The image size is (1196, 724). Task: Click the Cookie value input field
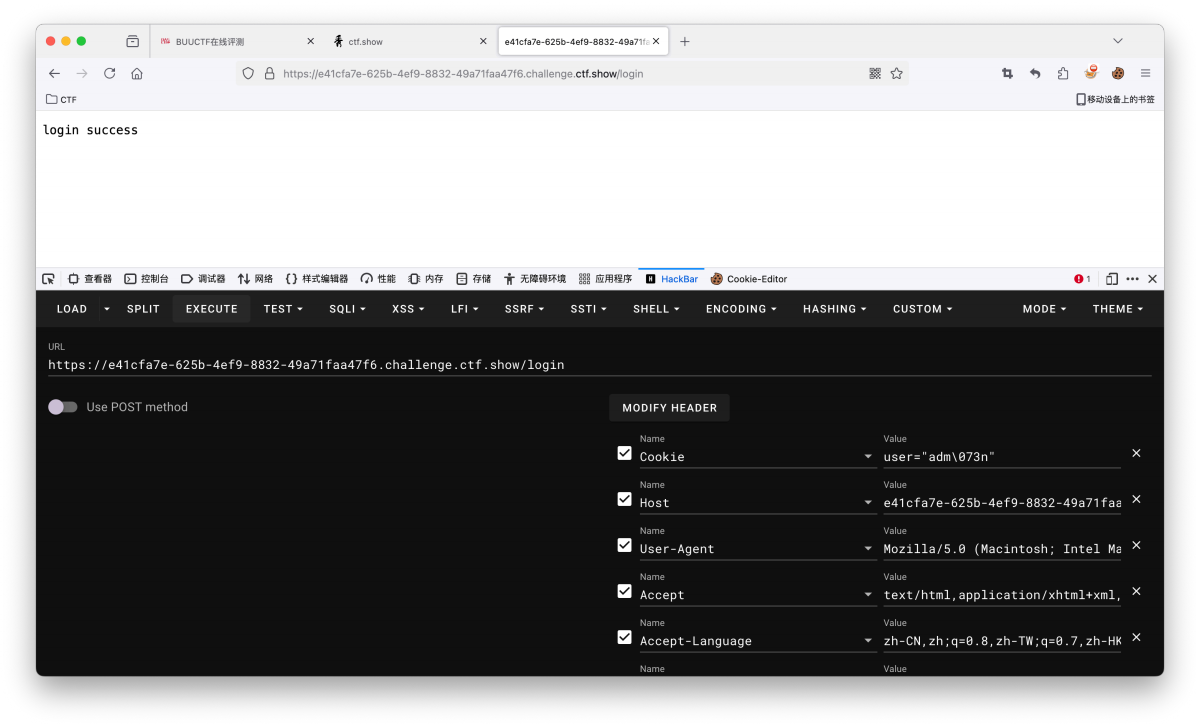point(1000,457)
